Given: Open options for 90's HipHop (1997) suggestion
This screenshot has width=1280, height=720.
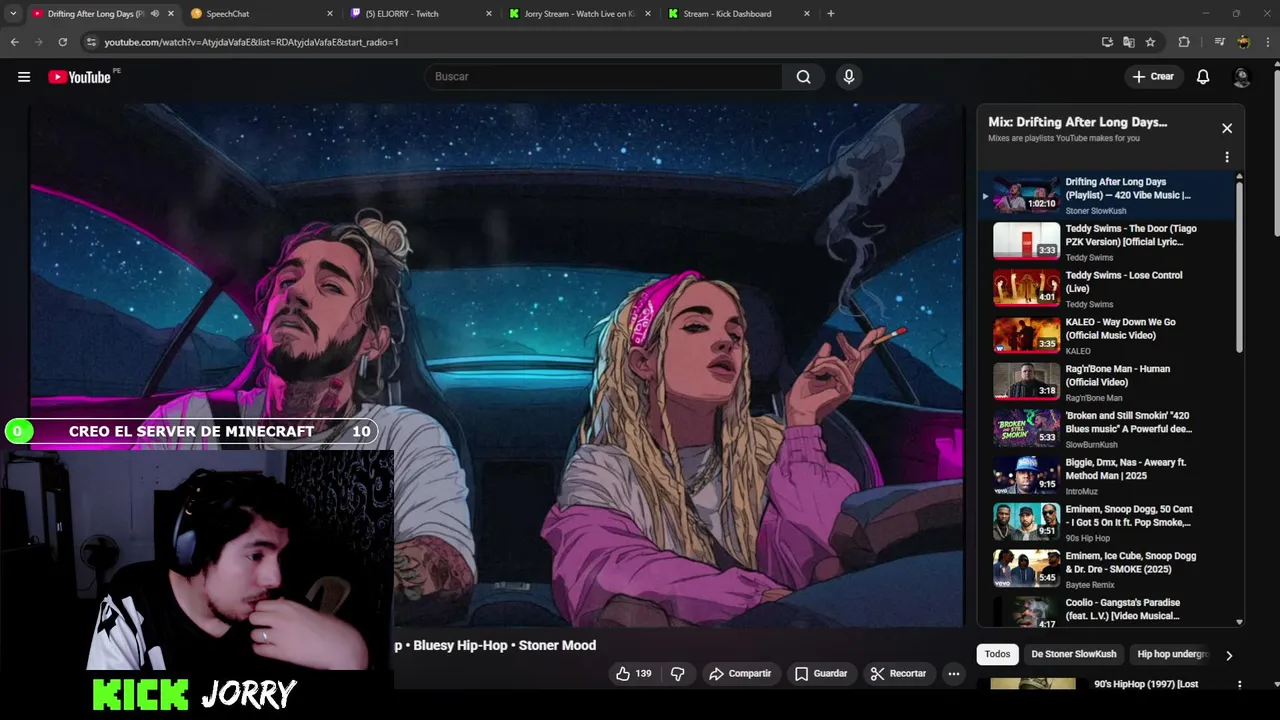Looking at the screenshot, I should click(1240, 685).
